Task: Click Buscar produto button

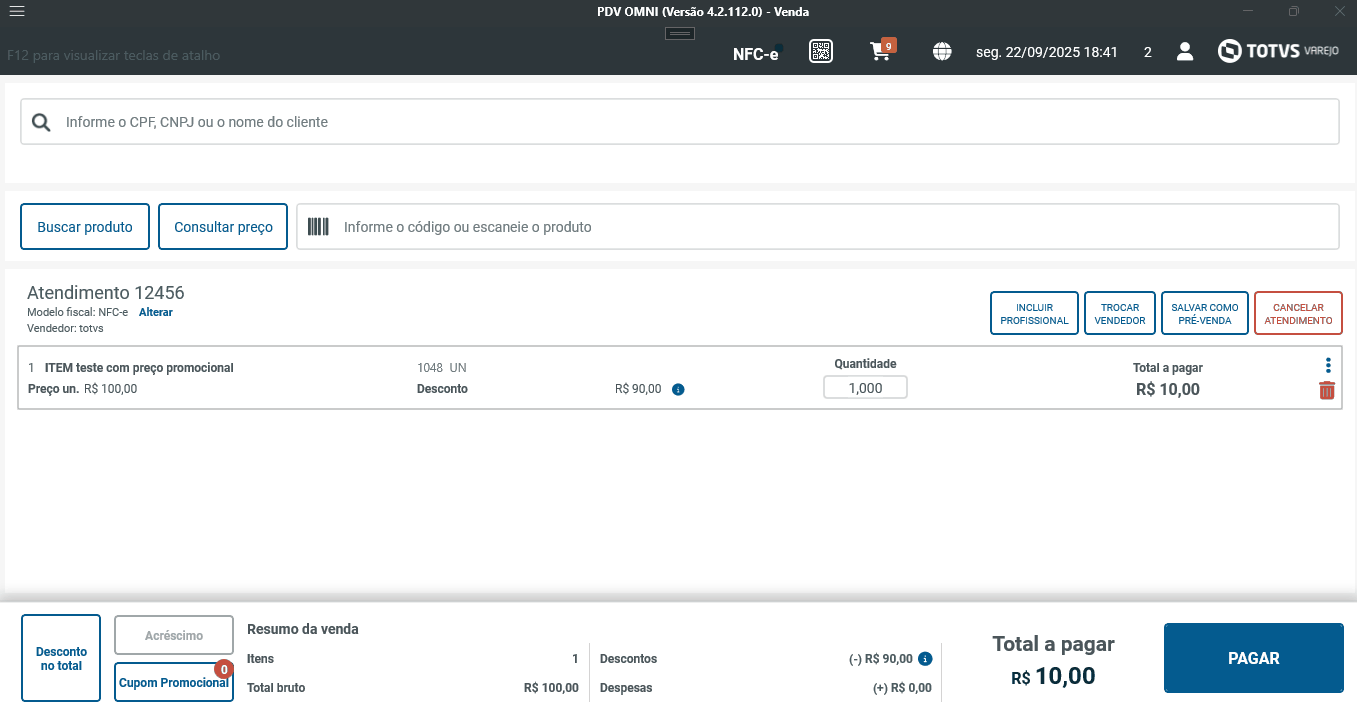Action: point(85,227)
